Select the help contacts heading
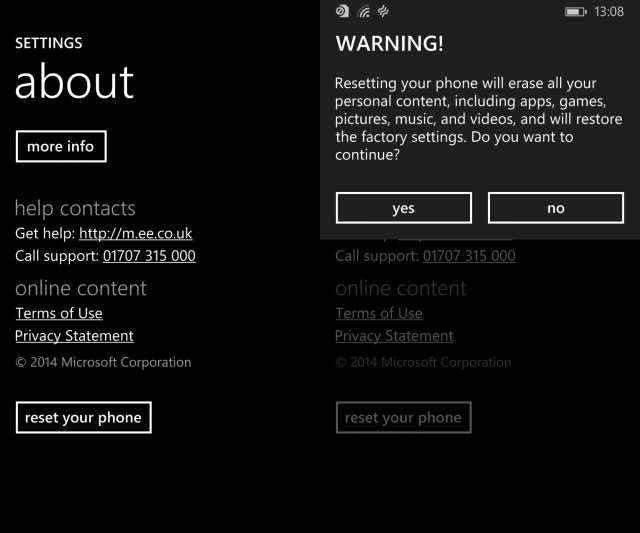The height and width of the screenshot is (533, 640). tap(75, 208)
